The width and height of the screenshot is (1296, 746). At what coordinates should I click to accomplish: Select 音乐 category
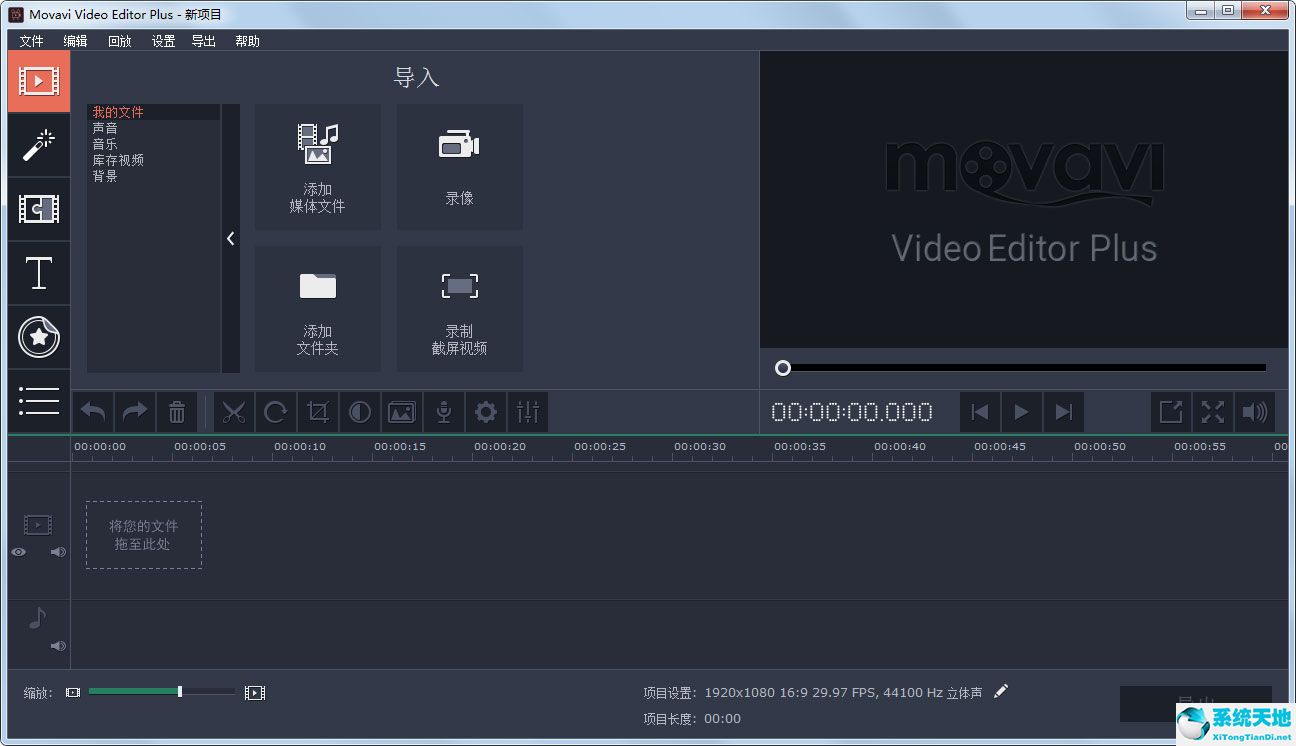click(x=105, y=144)
